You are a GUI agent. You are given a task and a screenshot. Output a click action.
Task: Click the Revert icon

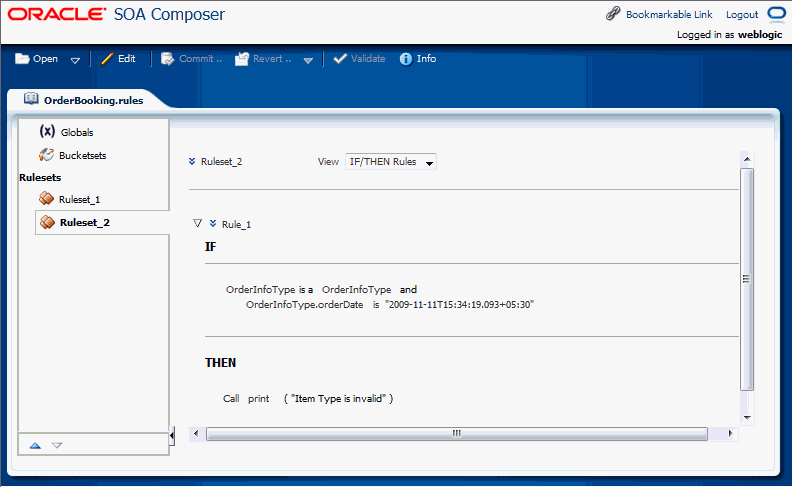pyautogui.click(x=242, y=59)
